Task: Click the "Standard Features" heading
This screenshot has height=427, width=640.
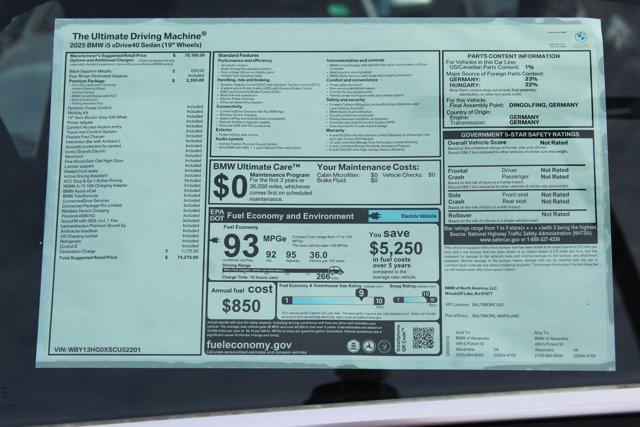Action: coord(238,55)
